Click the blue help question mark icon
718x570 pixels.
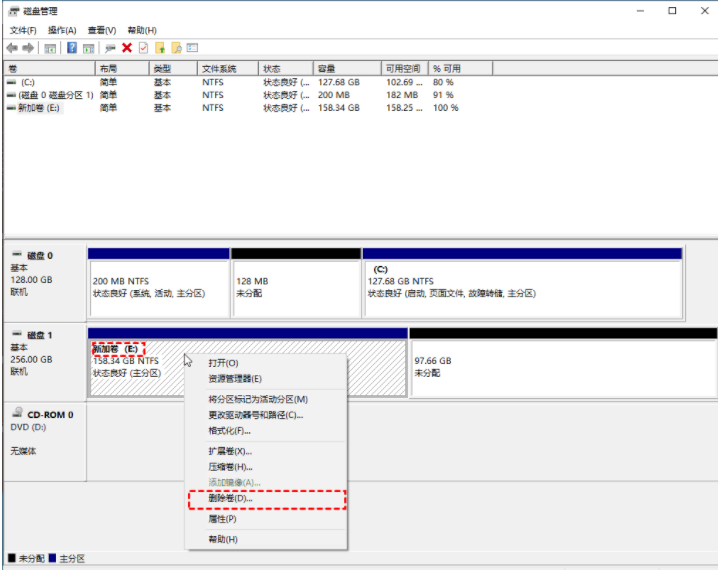pyautogui.click(x=72, y=48)
